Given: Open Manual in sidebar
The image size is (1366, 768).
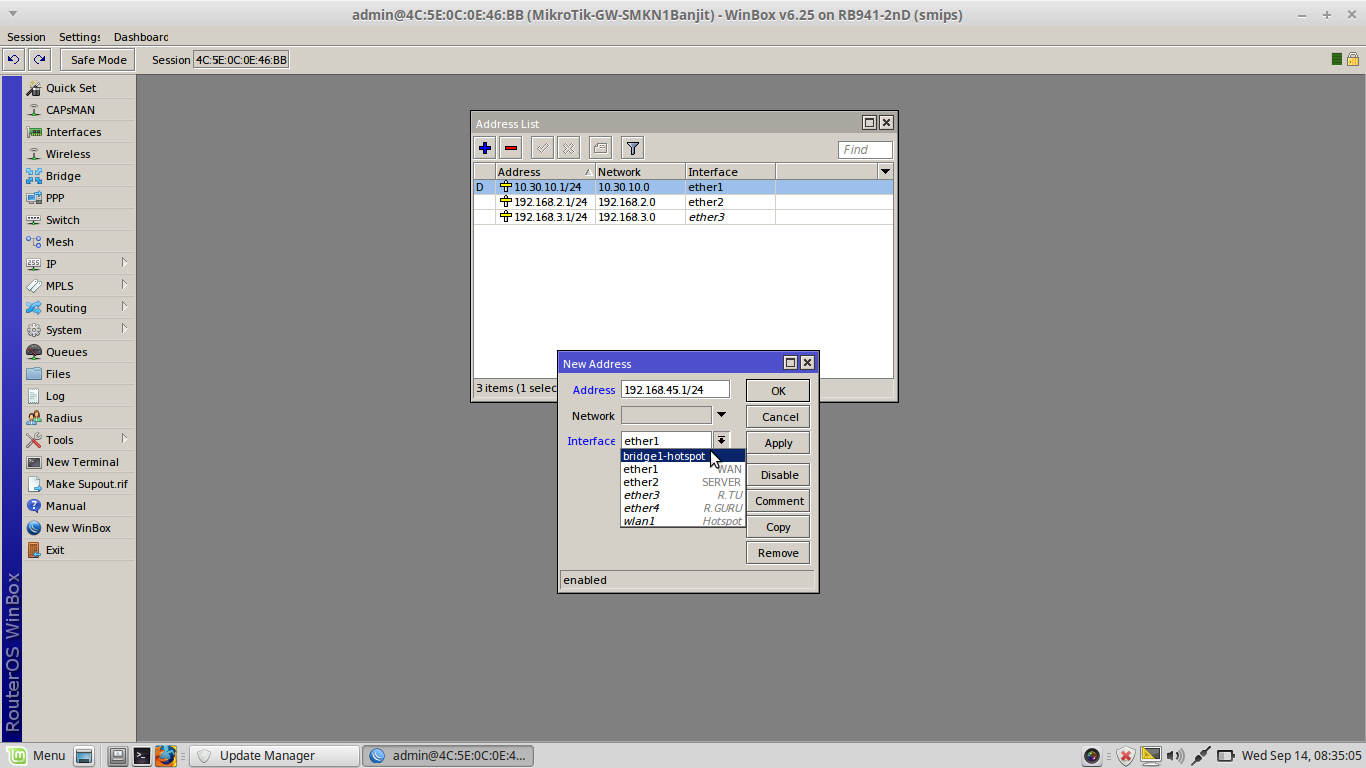Looking at the screenshot, I should pos(79,506).
